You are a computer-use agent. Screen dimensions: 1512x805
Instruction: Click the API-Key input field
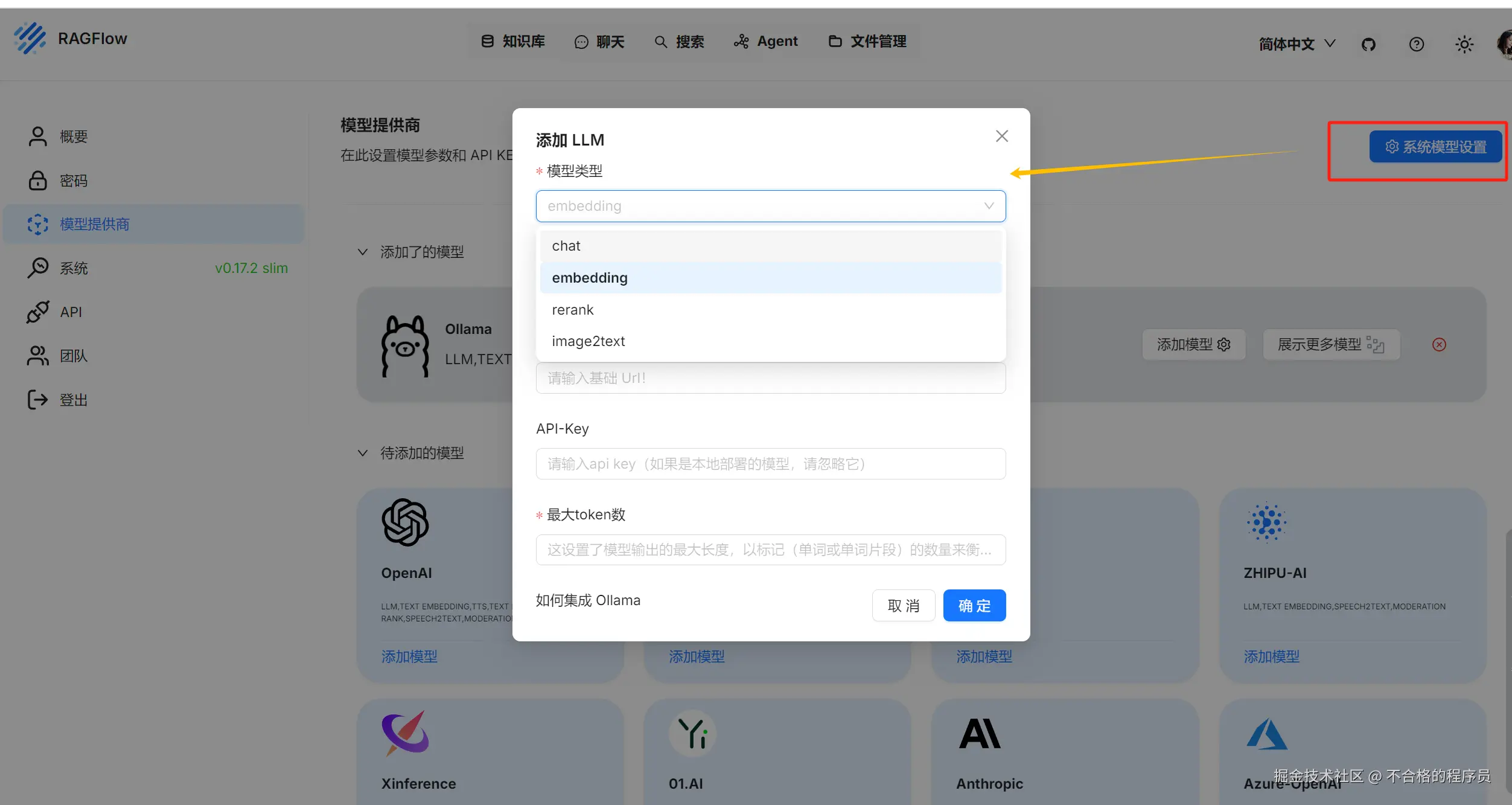point(770,464)
